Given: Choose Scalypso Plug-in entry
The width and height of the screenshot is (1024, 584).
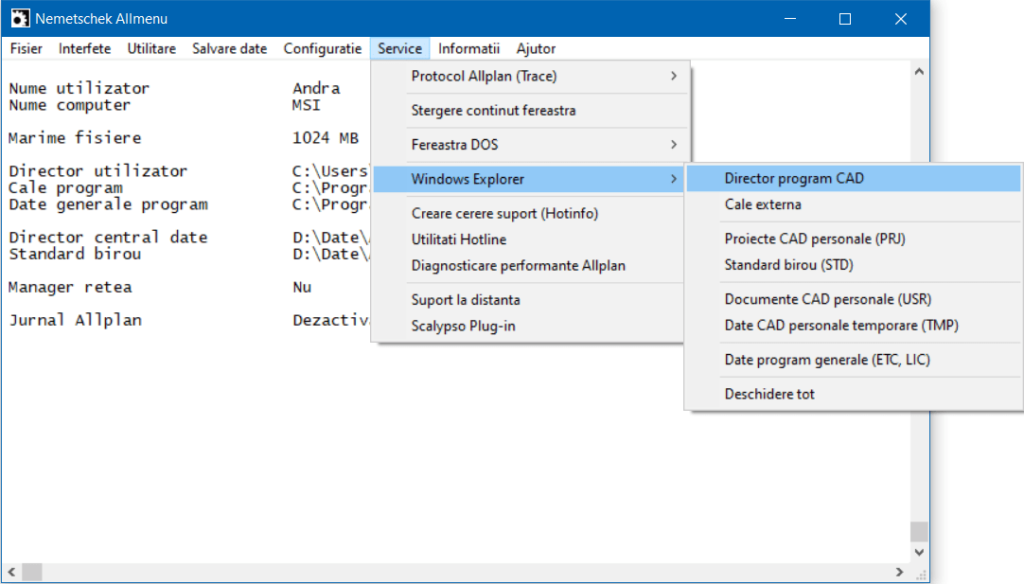Looking at the screenshot, I should coord(530,326).
